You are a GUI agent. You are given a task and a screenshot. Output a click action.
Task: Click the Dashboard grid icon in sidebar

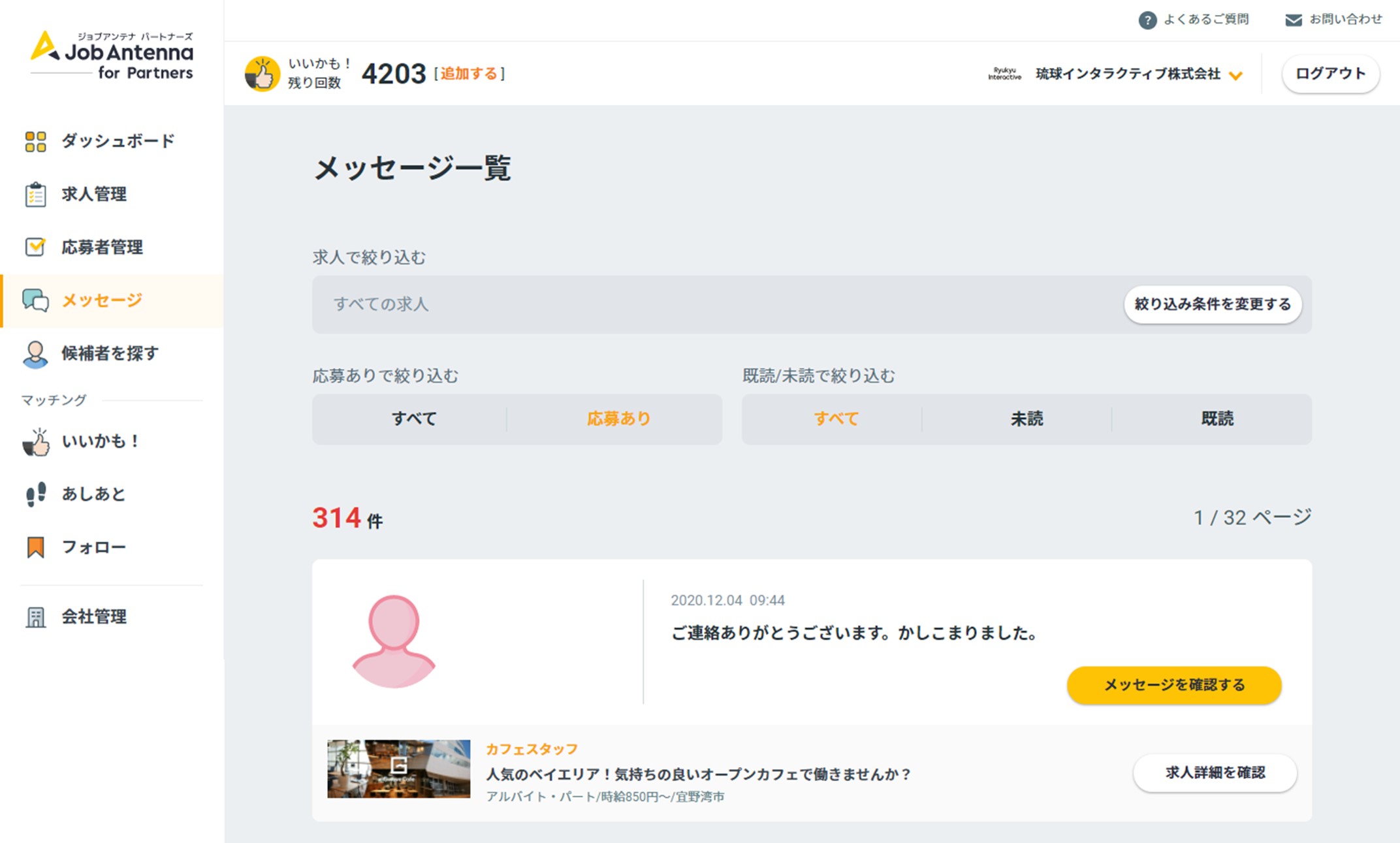pos(35,141)
